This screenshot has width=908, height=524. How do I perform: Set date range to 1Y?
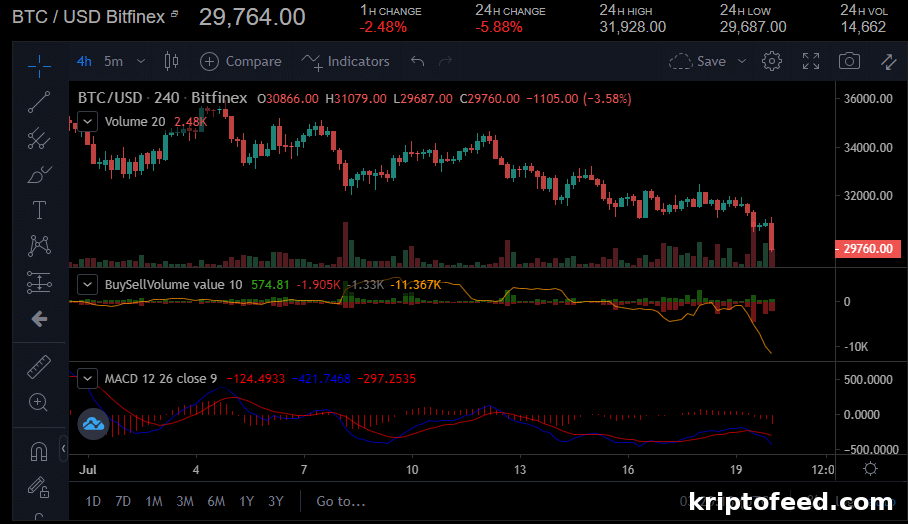point(247,501)
